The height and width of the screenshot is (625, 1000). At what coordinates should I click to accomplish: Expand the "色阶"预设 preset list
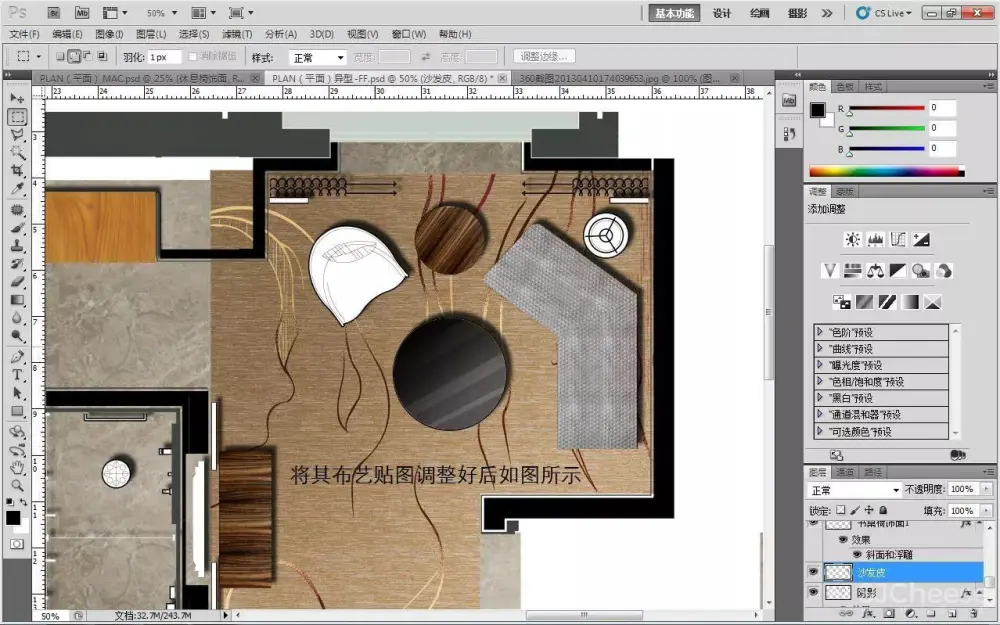pyautogui.click(x=821, y=332)
